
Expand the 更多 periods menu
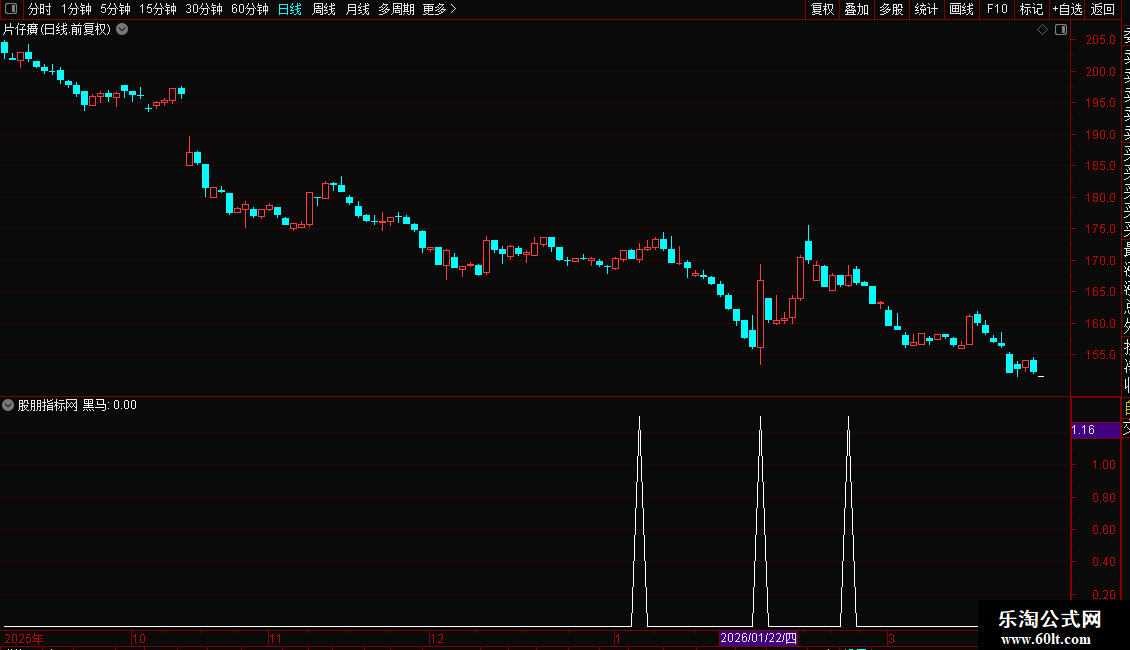point(439,9)
